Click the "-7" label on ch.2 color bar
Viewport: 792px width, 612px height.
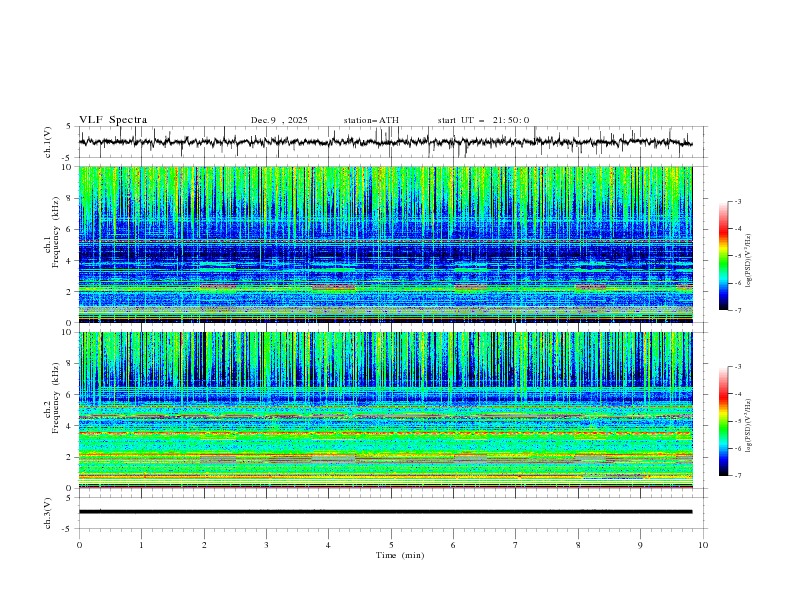737,476
